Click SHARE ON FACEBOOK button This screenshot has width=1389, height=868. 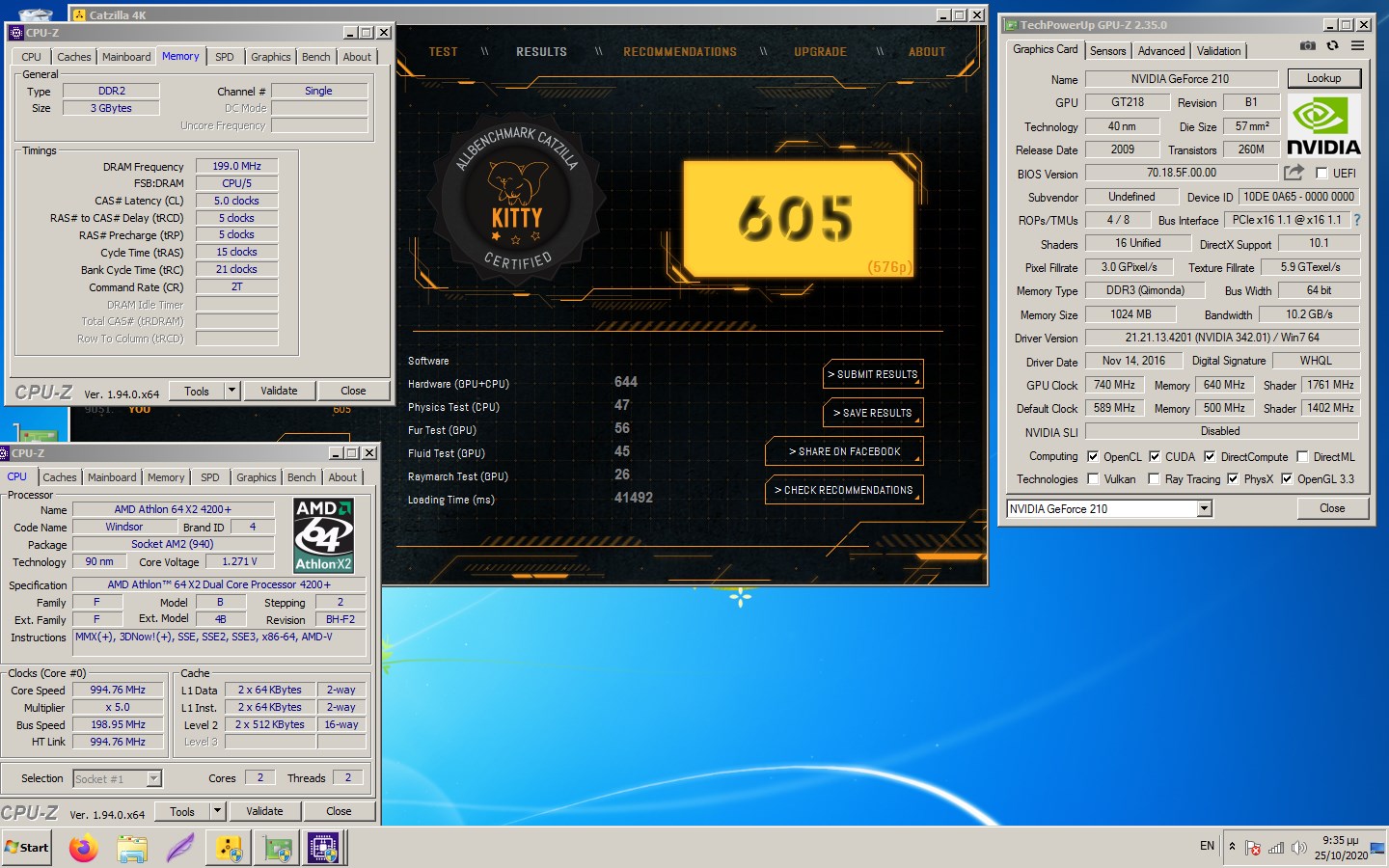(844, 451)
